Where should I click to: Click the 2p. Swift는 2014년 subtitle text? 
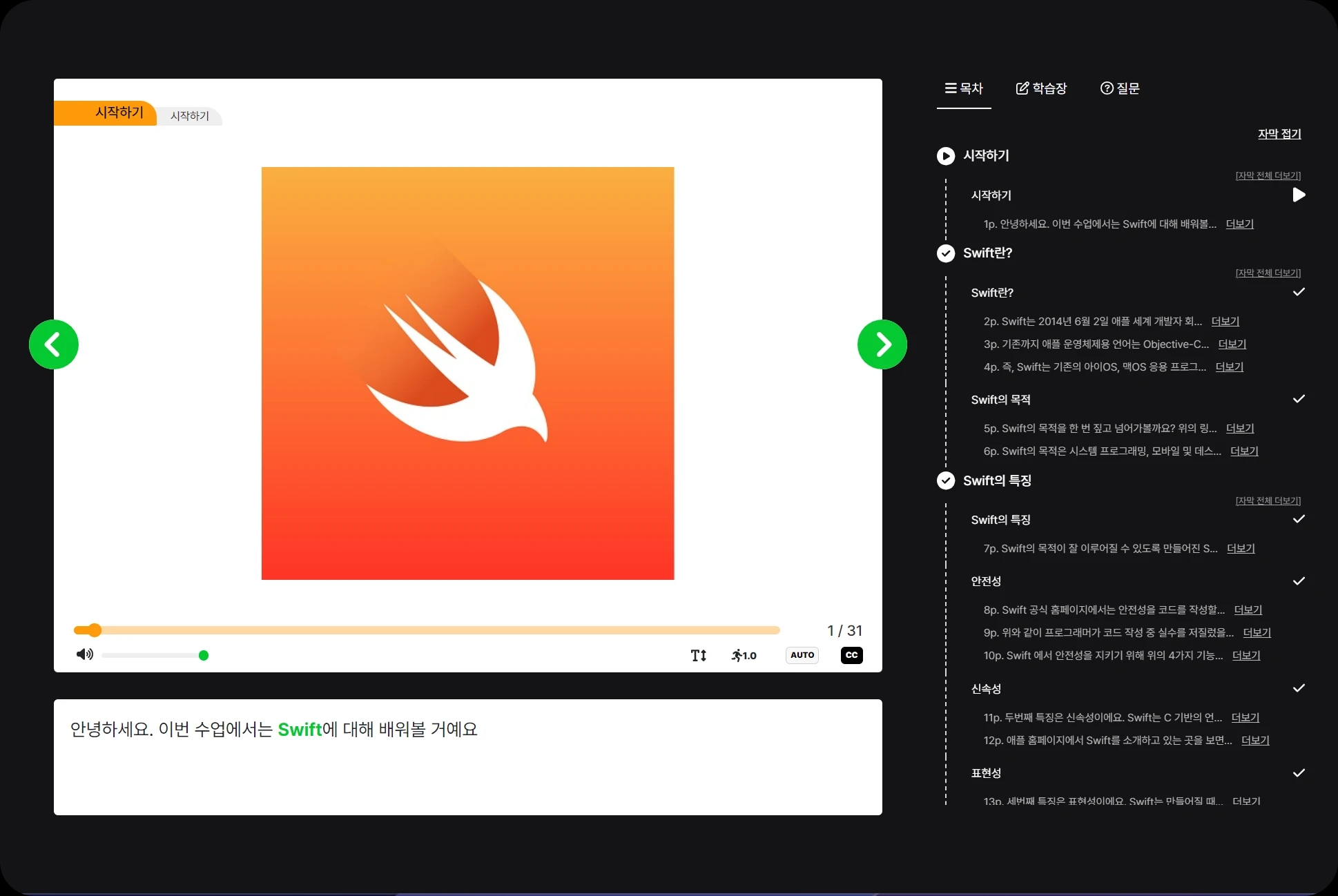[1093, 322]
